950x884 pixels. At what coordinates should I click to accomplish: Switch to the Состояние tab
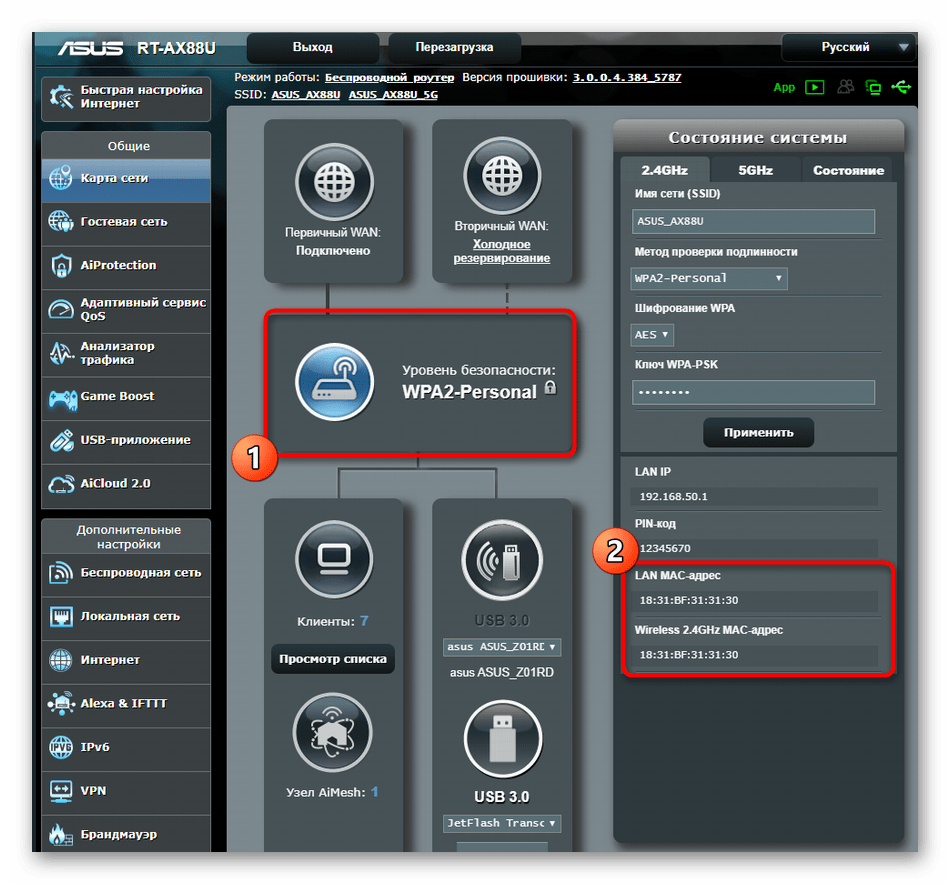coord(848,170)
